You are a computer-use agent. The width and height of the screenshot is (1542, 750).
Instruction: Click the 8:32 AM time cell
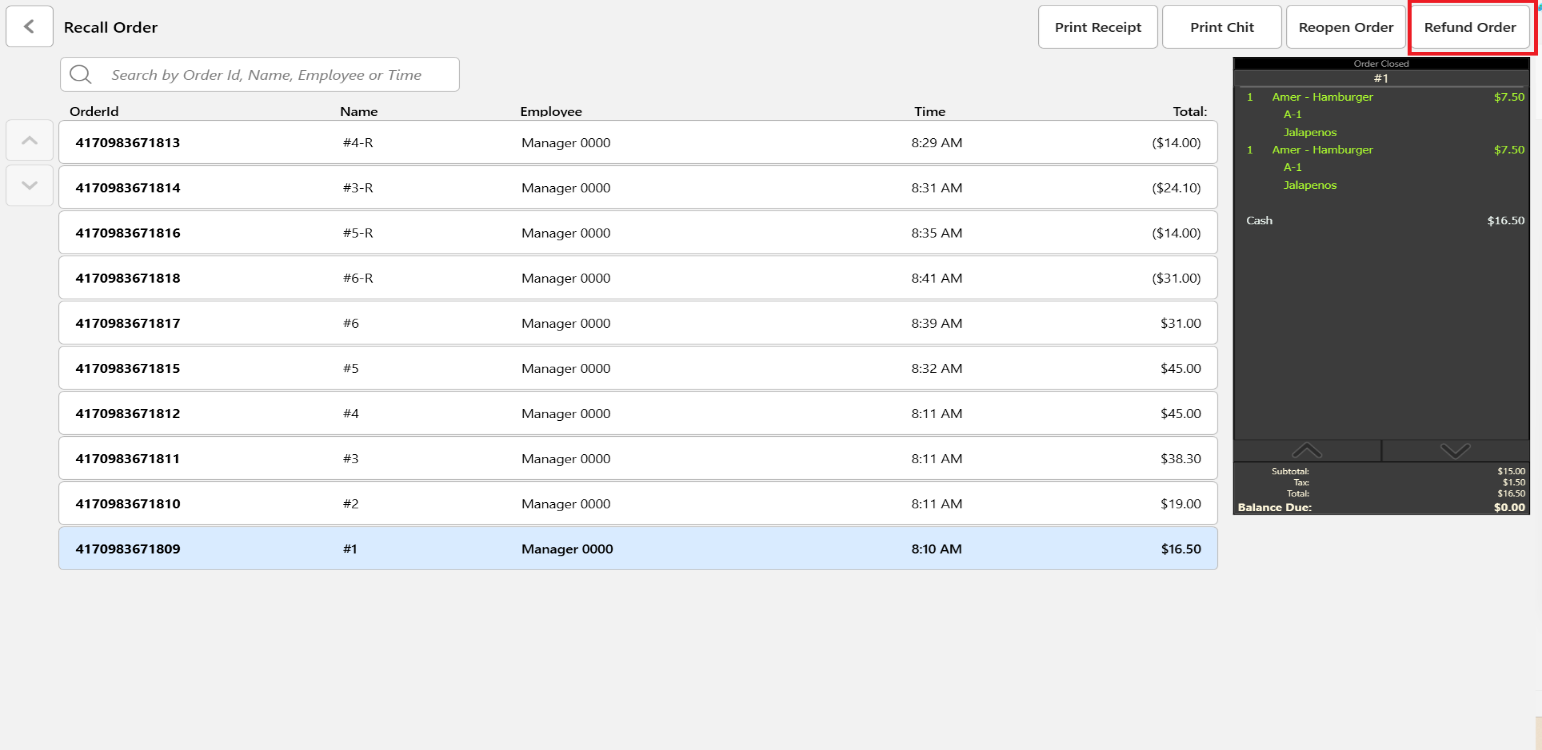[937, 369]
